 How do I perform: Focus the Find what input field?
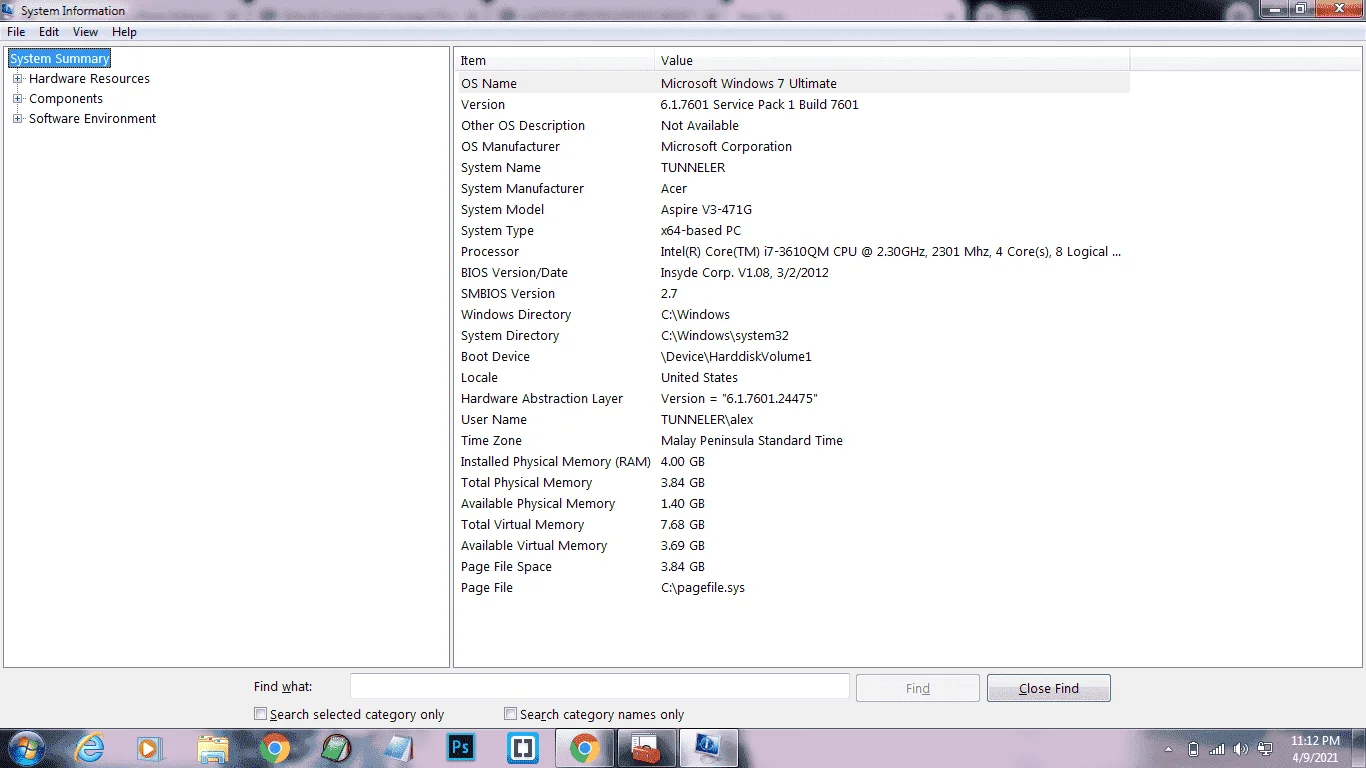pyautogui.click(x=600, y=687)
